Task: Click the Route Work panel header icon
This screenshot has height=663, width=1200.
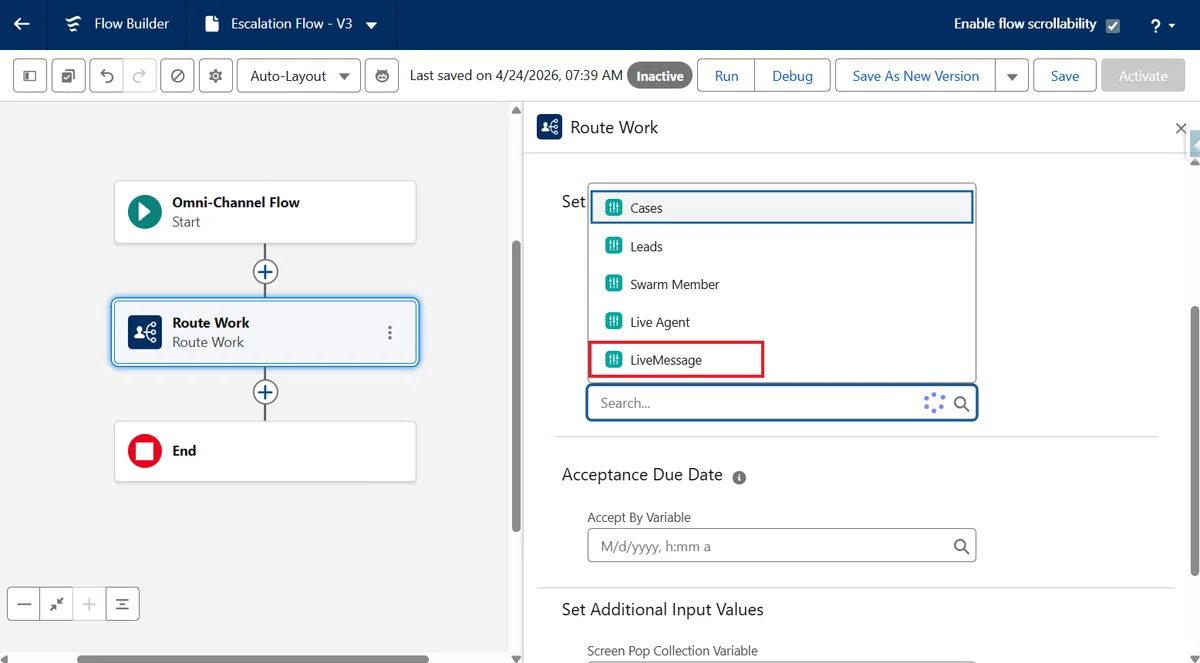Action: (549, 127)
